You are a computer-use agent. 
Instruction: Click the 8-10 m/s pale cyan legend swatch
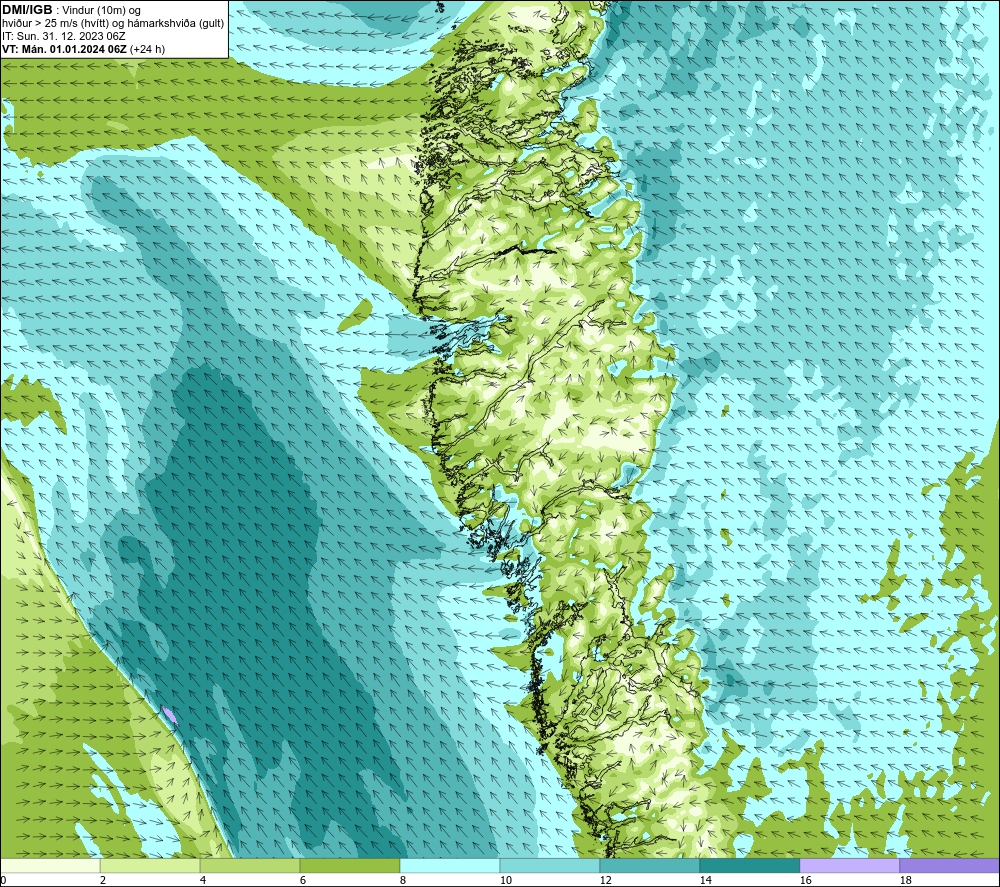click(450, 866)
